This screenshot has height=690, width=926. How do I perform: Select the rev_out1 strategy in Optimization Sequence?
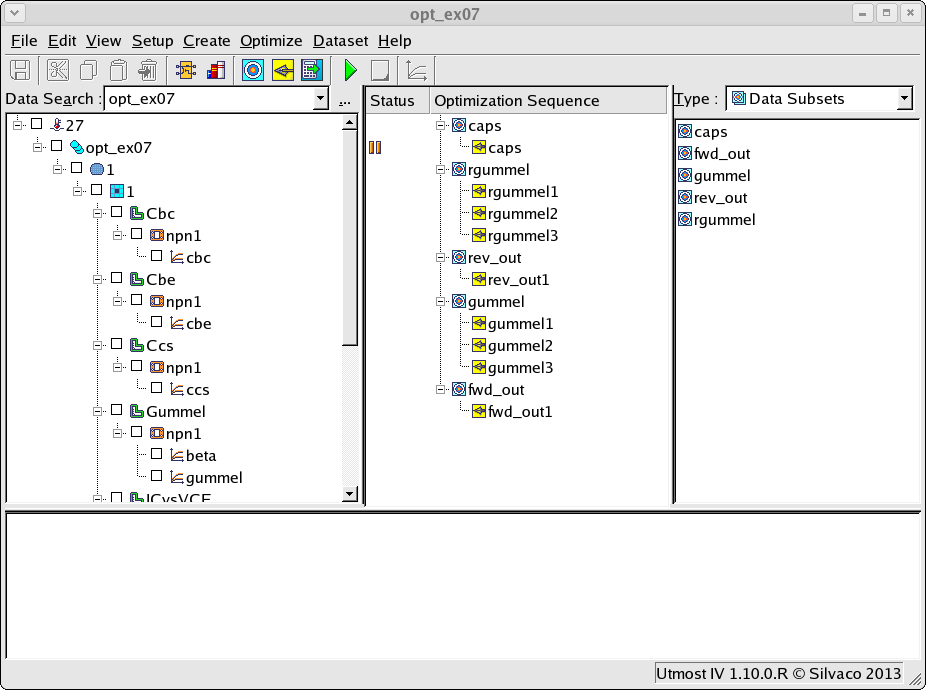coord(511,279)
